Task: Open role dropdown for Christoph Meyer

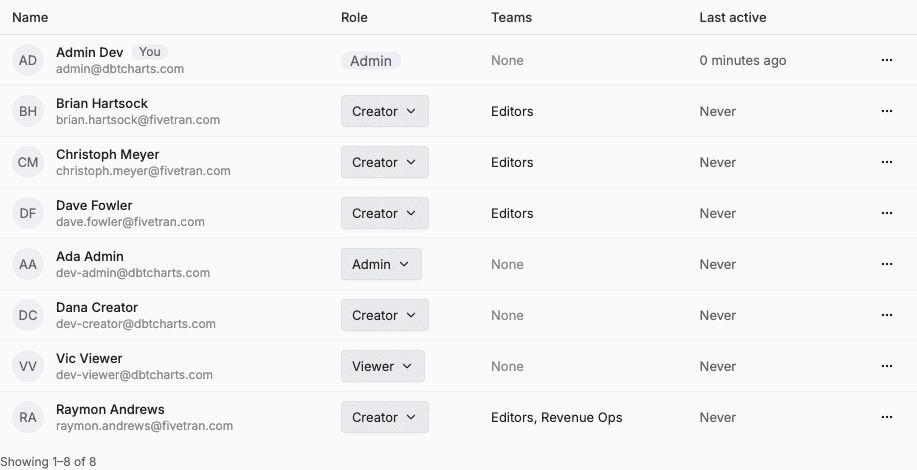Action: click(385, 162)
